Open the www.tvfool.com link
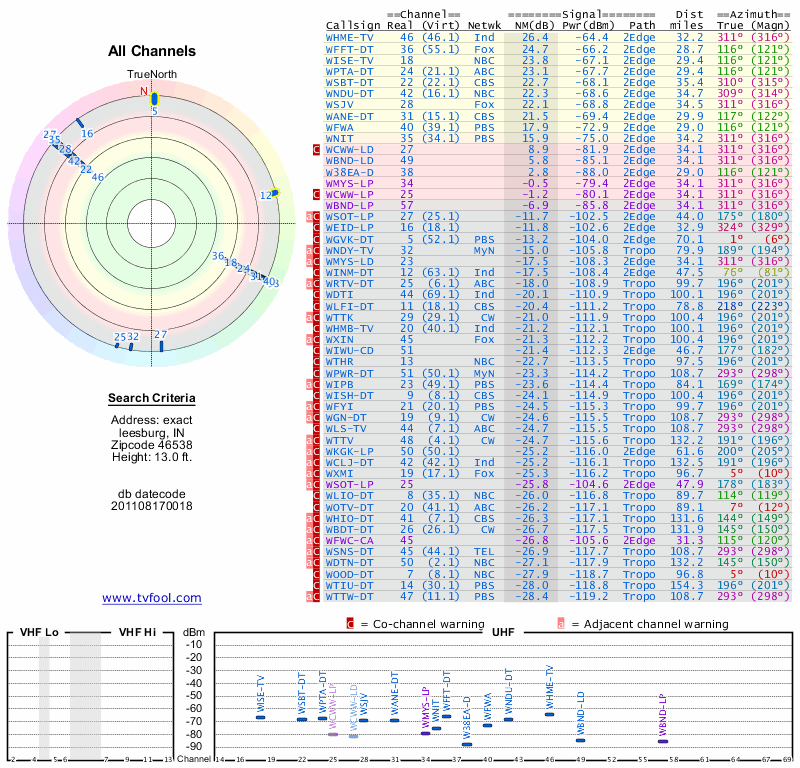The width and height of the screenshot is (800, 768). point(152,598)
